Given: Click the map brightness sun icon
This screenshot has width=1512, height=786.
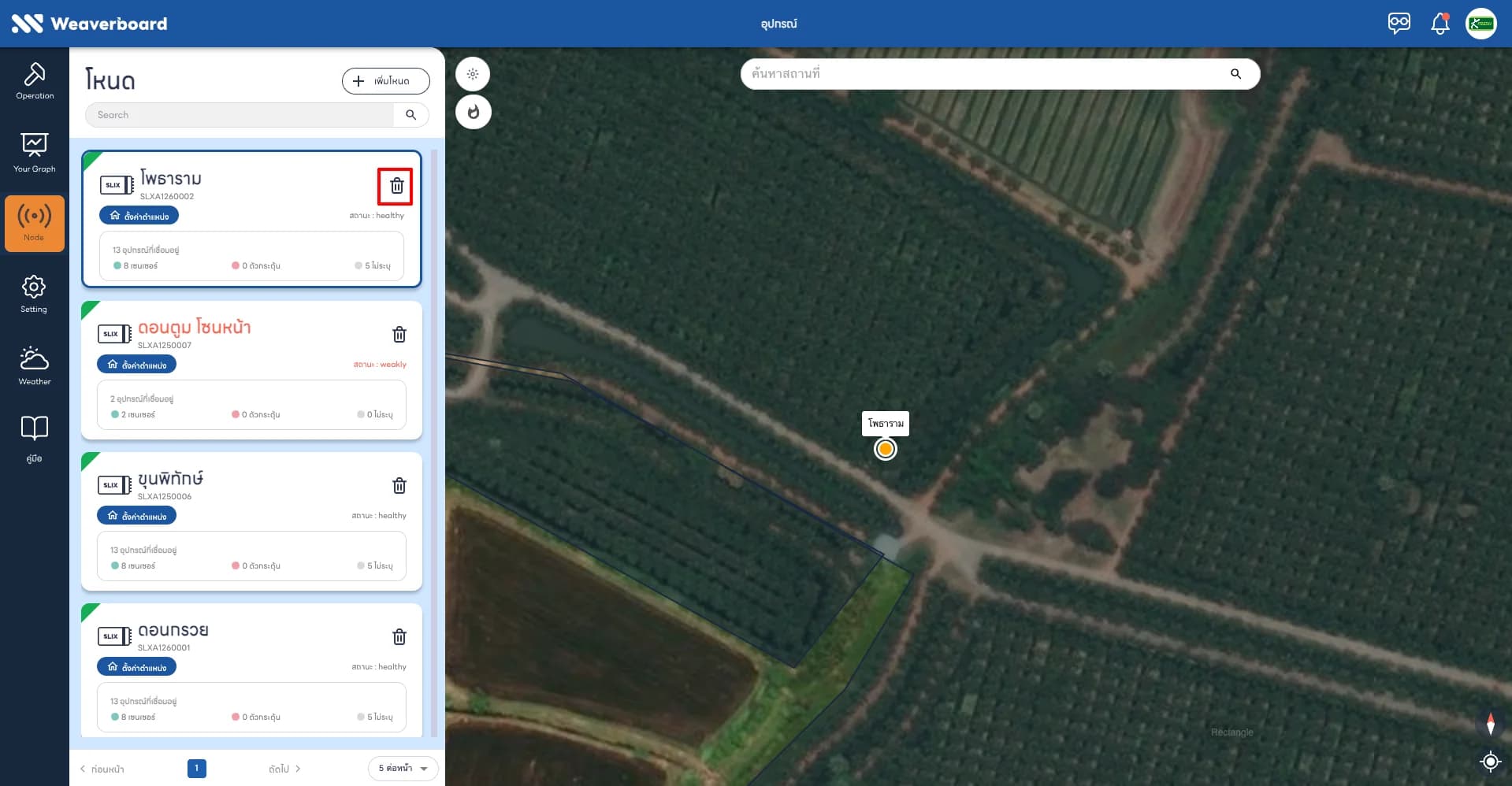Looking at the screenshot, I should (x=473, y=74).
